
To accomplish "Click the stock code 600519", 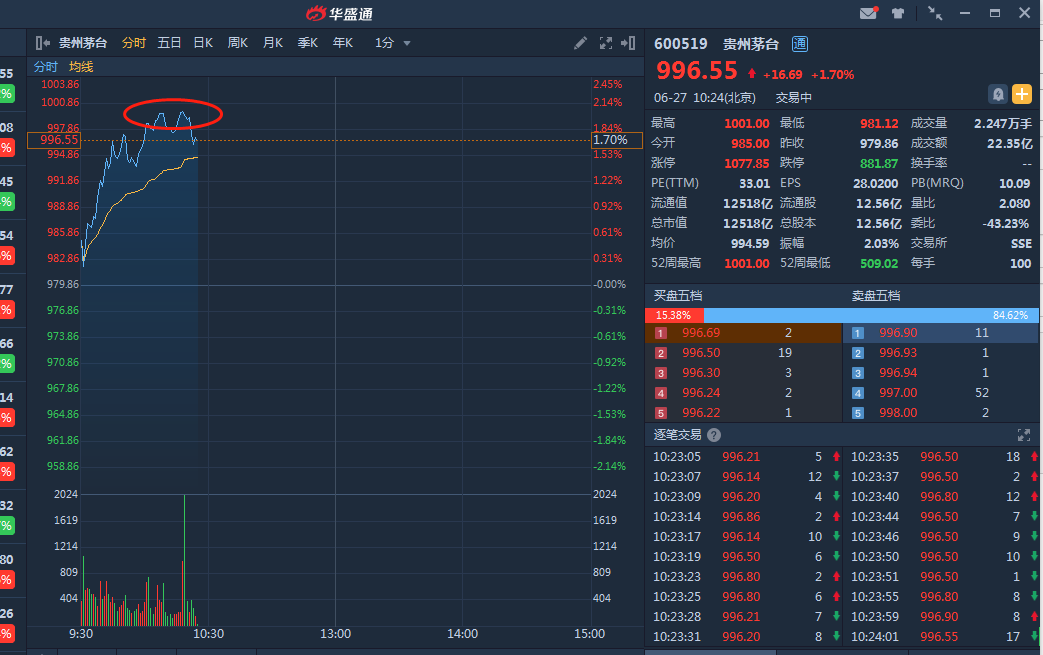I will pyautogui.click(x=680, y=44).
